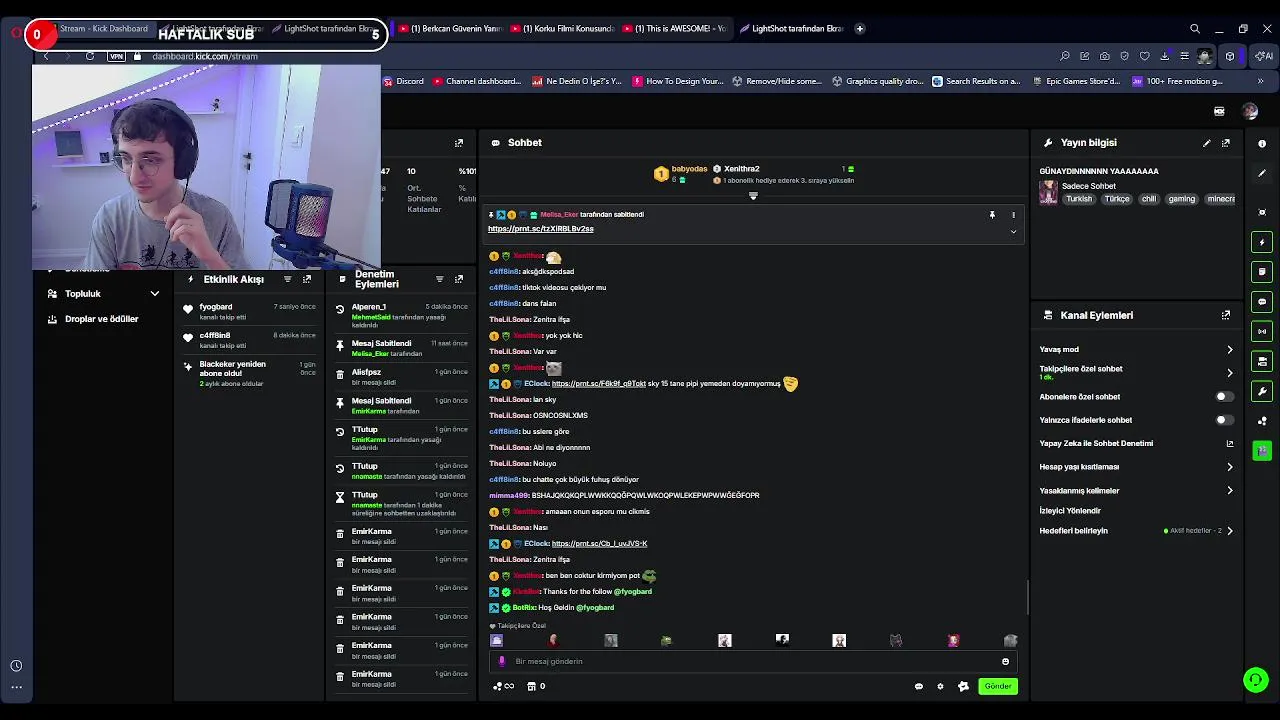Send message with Gönder button
1280x720 pixels.
pyautogui.click(x=998, y=686)
